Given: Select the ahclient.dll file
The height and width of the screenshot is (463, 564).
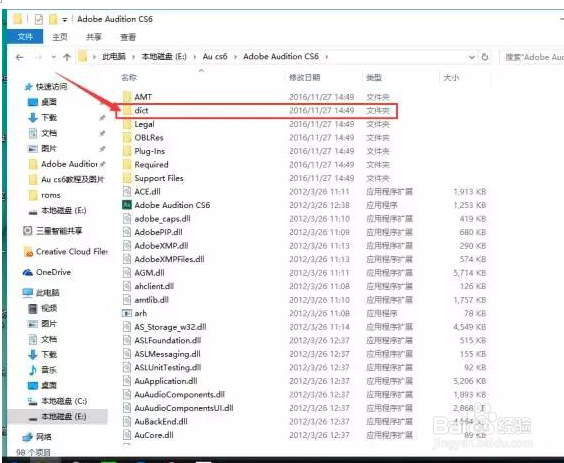Looking at the screenshot, I should coord(154,286).
